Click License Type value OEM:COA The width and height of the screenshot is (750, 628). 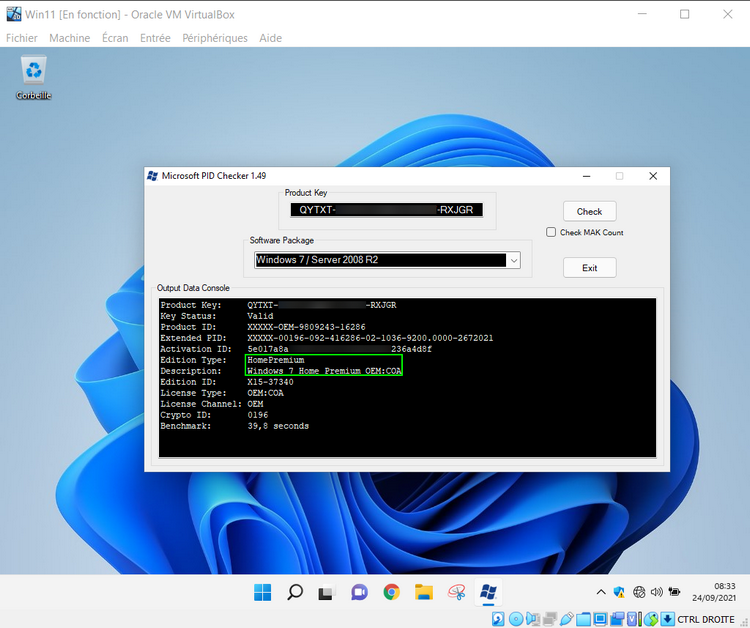coord(265,393)
